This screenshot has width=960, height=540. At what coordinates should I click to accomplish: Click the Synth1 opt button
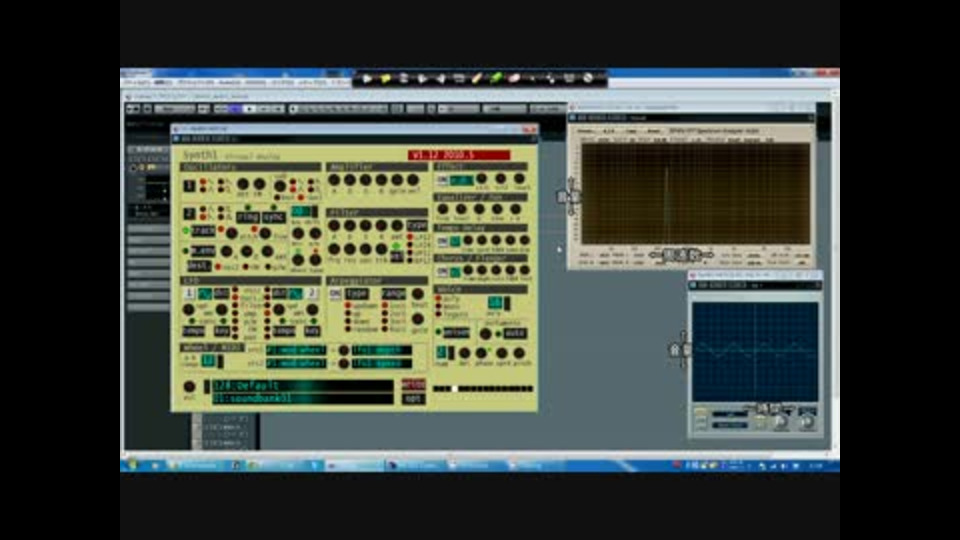(x=413, y=399)
